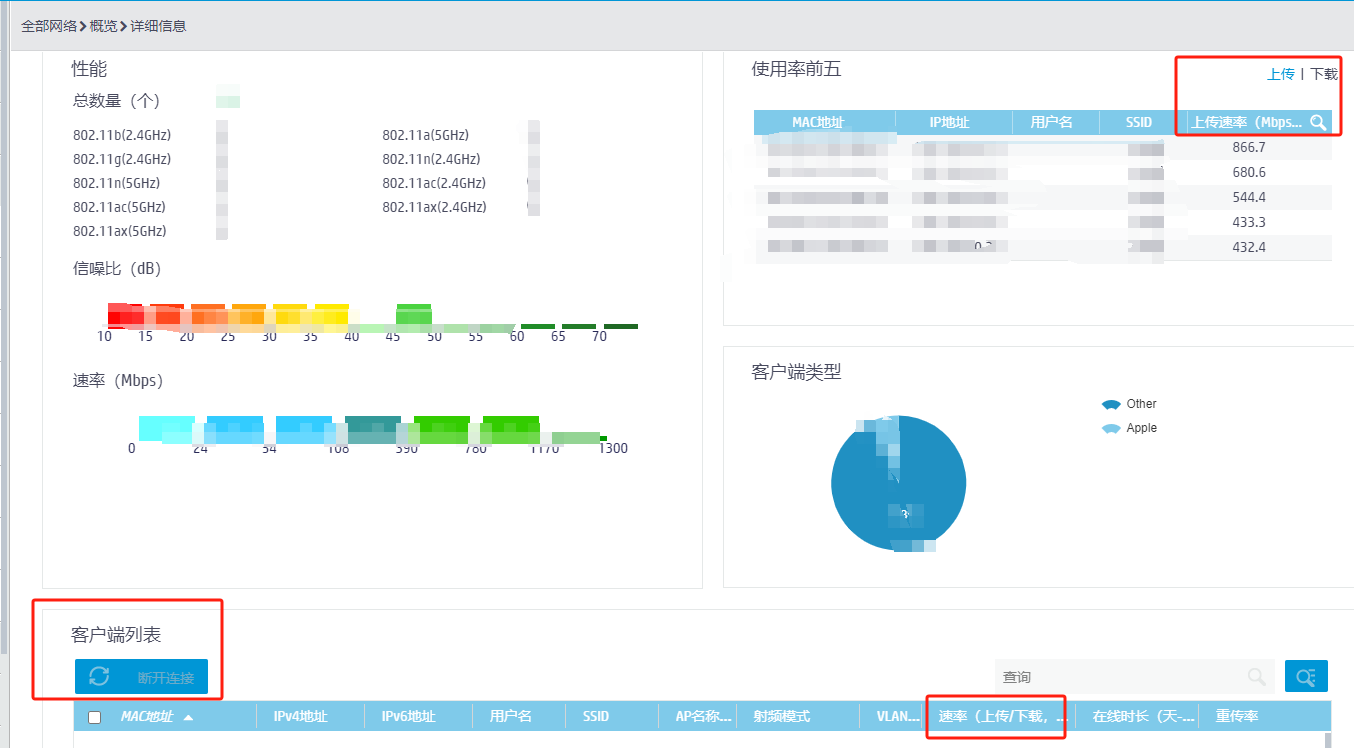Open advanced search filter button
This screenshot has width=1354, height=748.
(x=1306, y=677)
